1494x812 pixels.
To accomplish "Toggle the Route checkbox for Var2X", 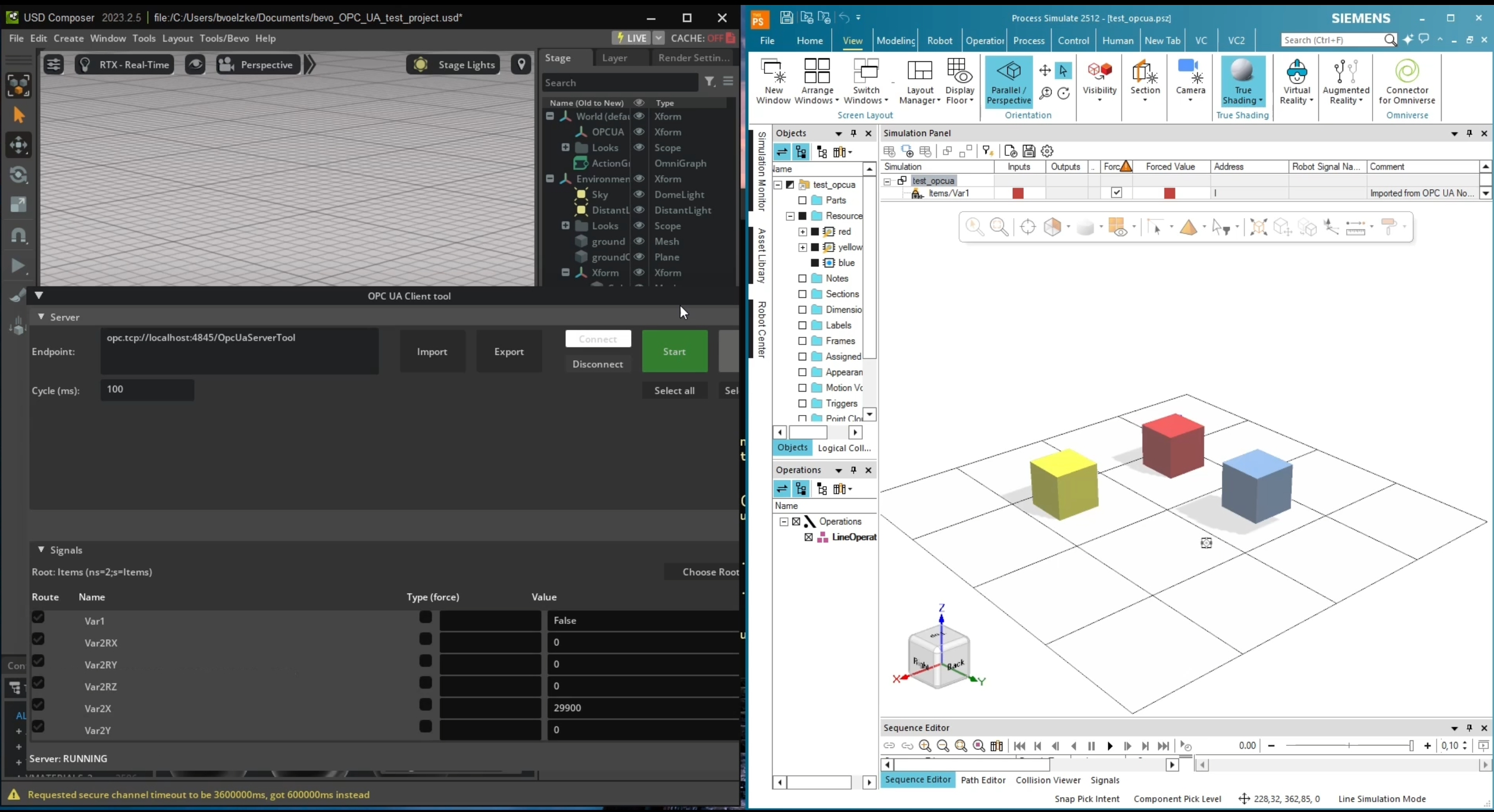I will point(38,704).
